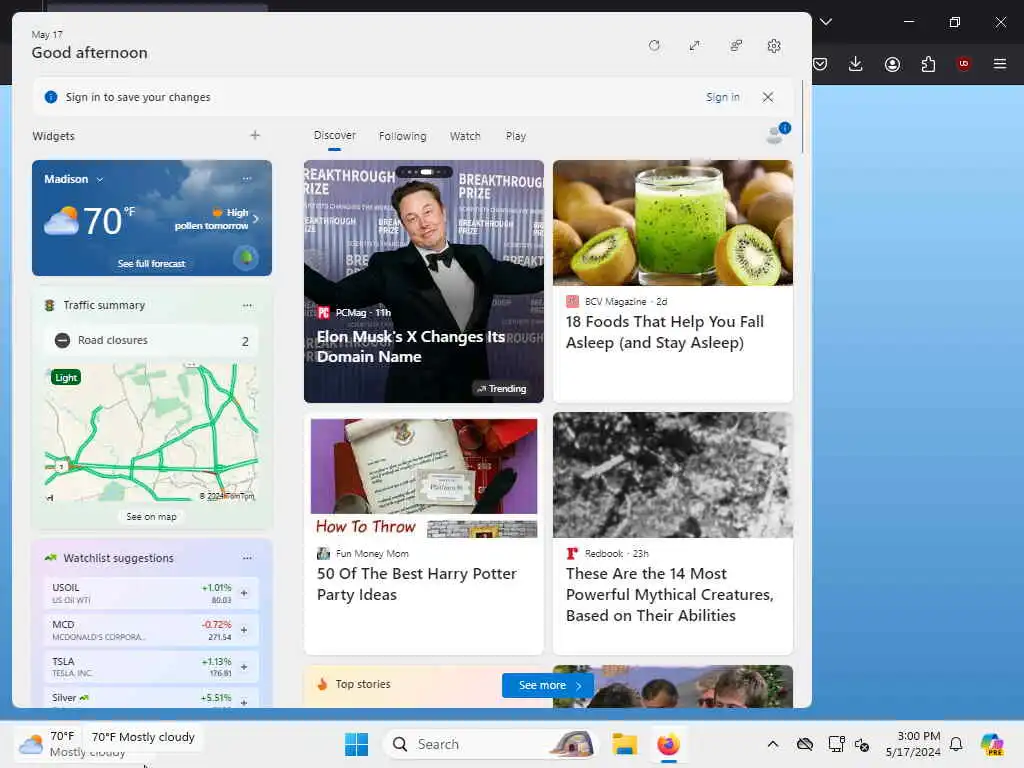Click the green pollen badge icon
The image size is (1024, 768).
[x=246, y=257]
